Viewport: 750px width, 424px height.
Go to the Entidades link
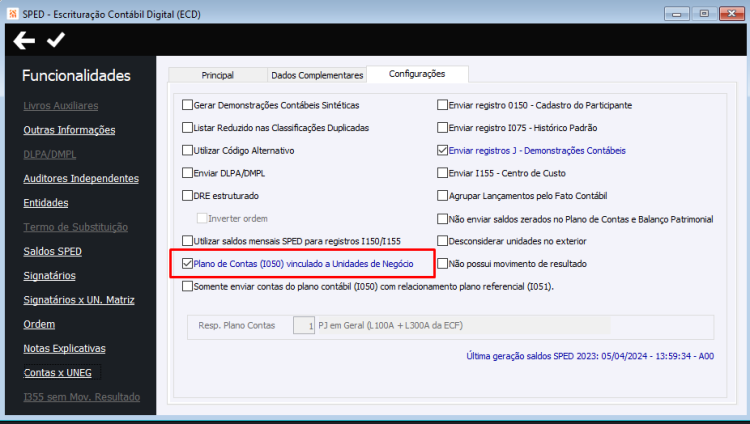(x=46, y=203)
